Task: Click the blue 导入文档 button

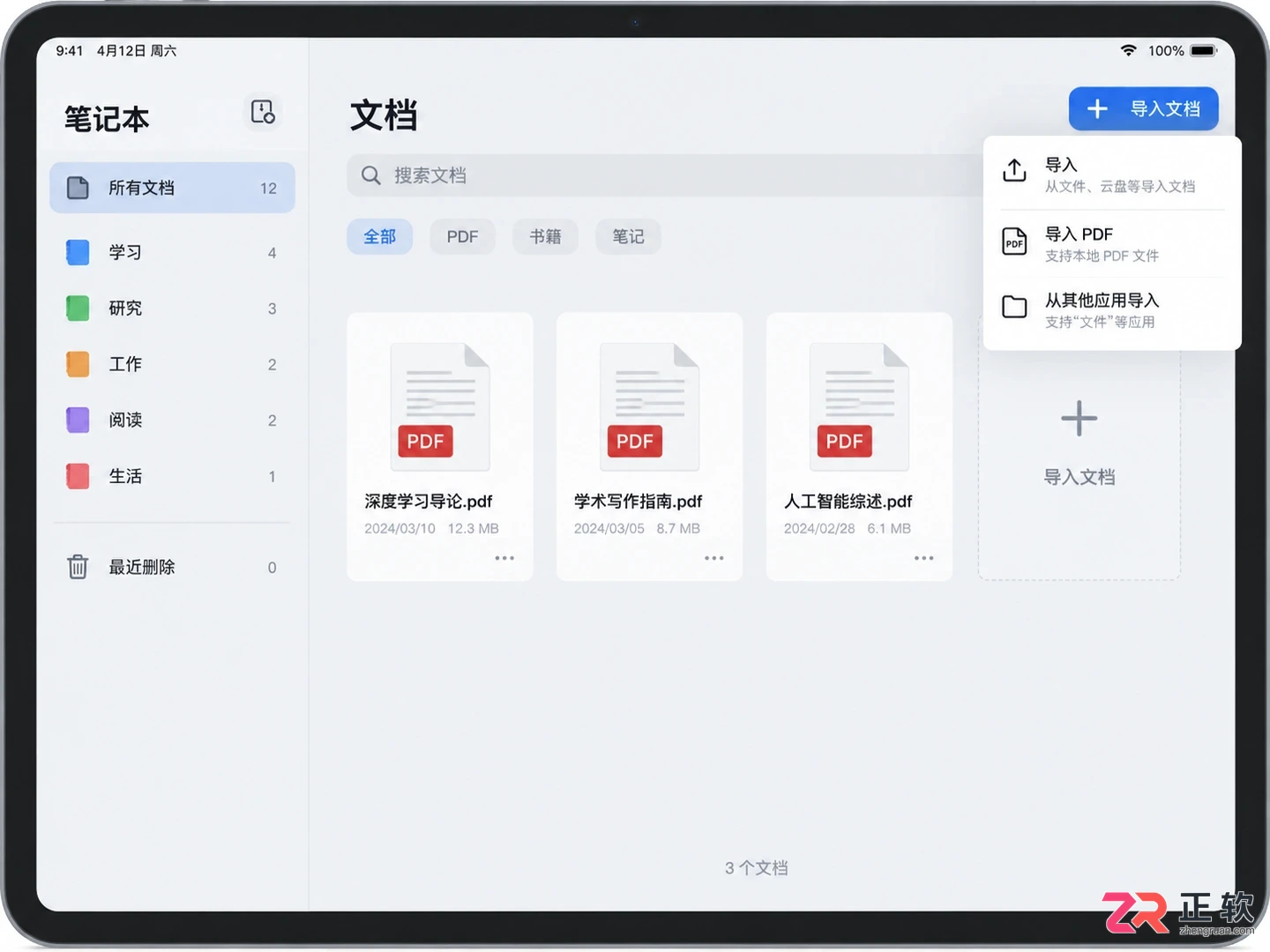Action: coord(1144,108)
